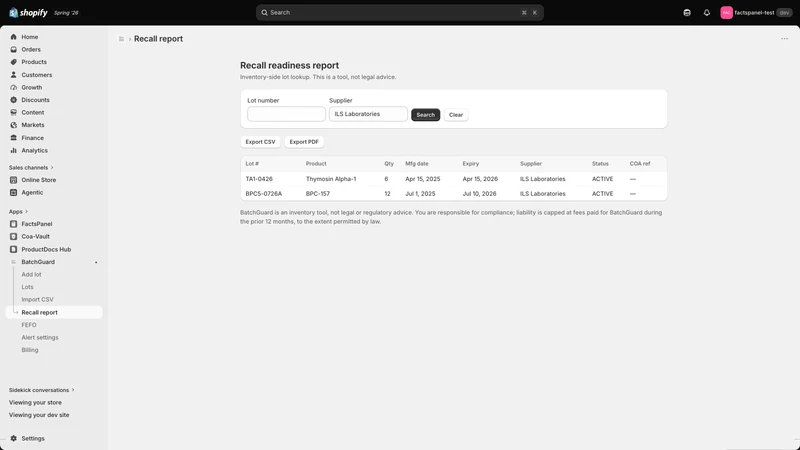Open the Settings gear icon
The width and height of the screenshot is (800, 450).
[13, 438]
